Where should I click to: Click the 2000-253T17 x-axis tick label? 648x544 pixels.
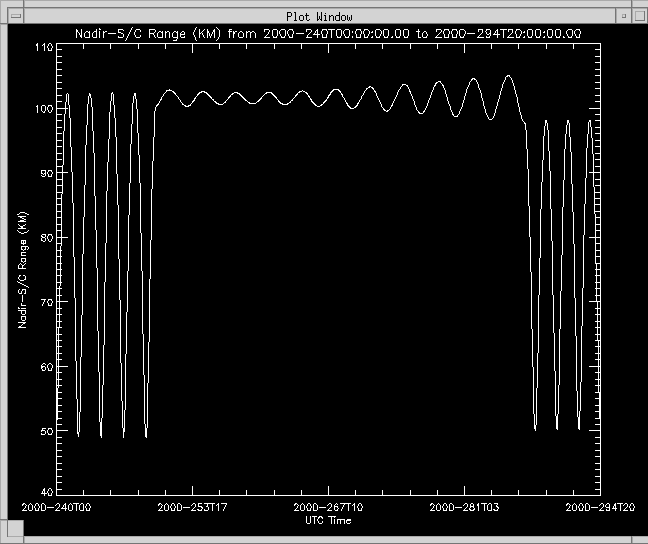(191, 508)
